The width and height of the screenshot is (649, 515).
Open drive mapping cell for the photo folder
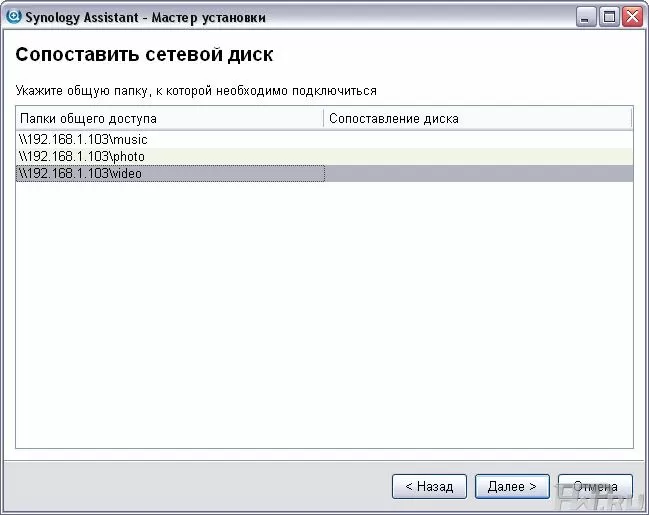478,157
